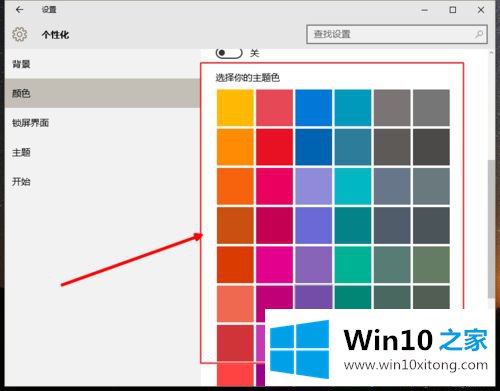The image size is (500, 391).
Task: Choose the hot pink-red swatch in third row
Action: point(274,186)
